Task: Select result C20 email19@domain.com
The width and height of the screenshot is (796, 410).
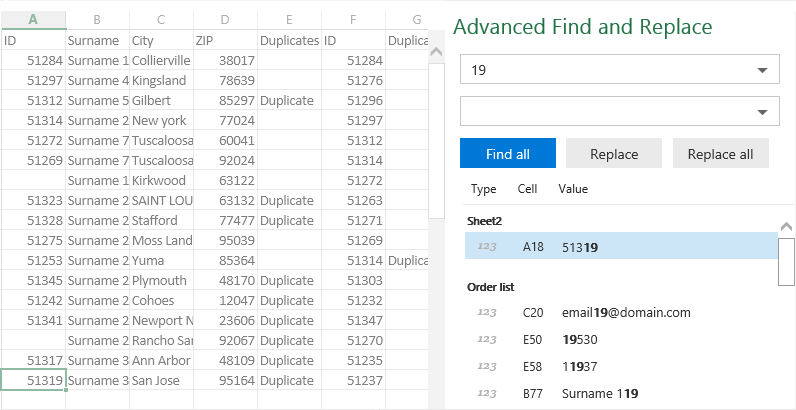Action: point(621,313)
